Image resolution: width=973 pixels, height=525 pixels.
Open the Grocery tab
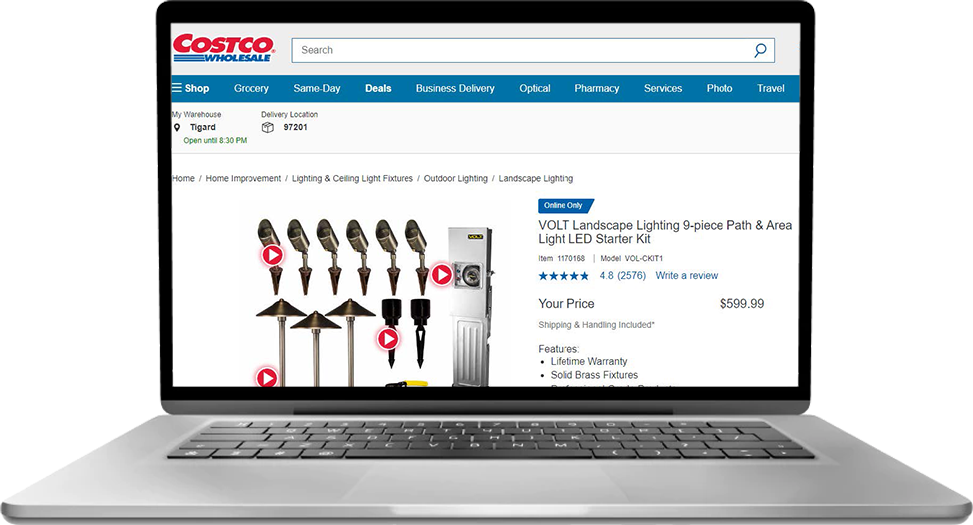pyautogui.click(x=251, y=88)
